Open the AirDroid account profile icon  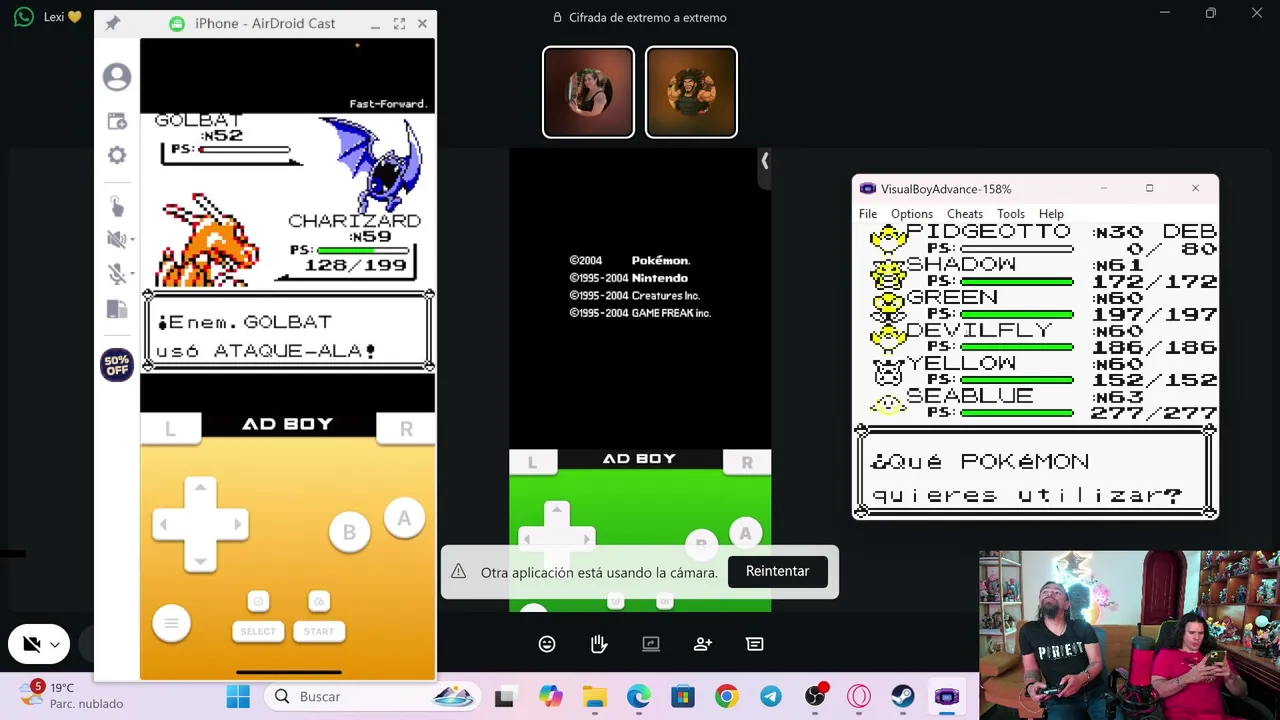tap(117, 77)
